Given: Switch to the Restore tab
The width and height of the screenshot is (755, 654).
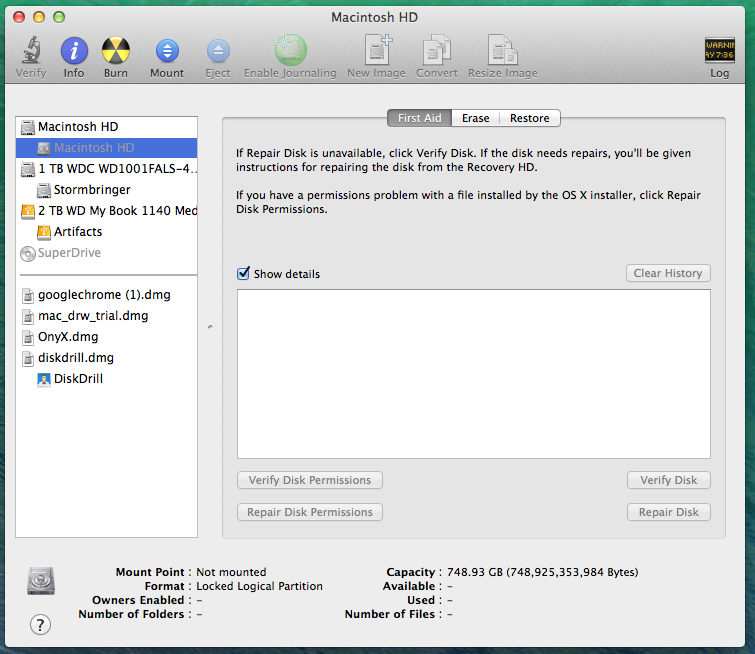Looking at the screenshot, I should point(530,118).
